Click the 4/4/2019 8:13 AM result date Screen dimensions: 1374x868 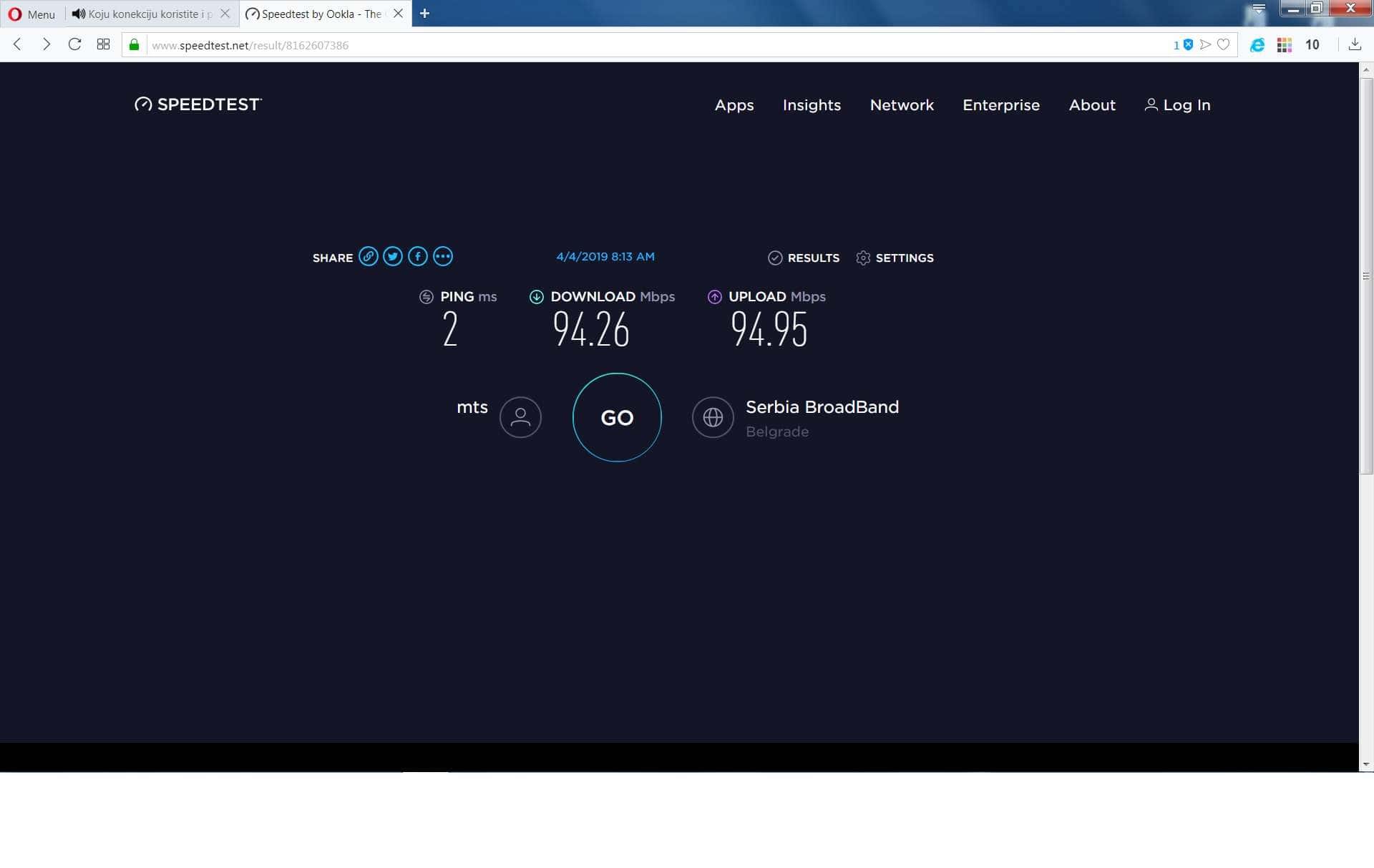[605, 256]
